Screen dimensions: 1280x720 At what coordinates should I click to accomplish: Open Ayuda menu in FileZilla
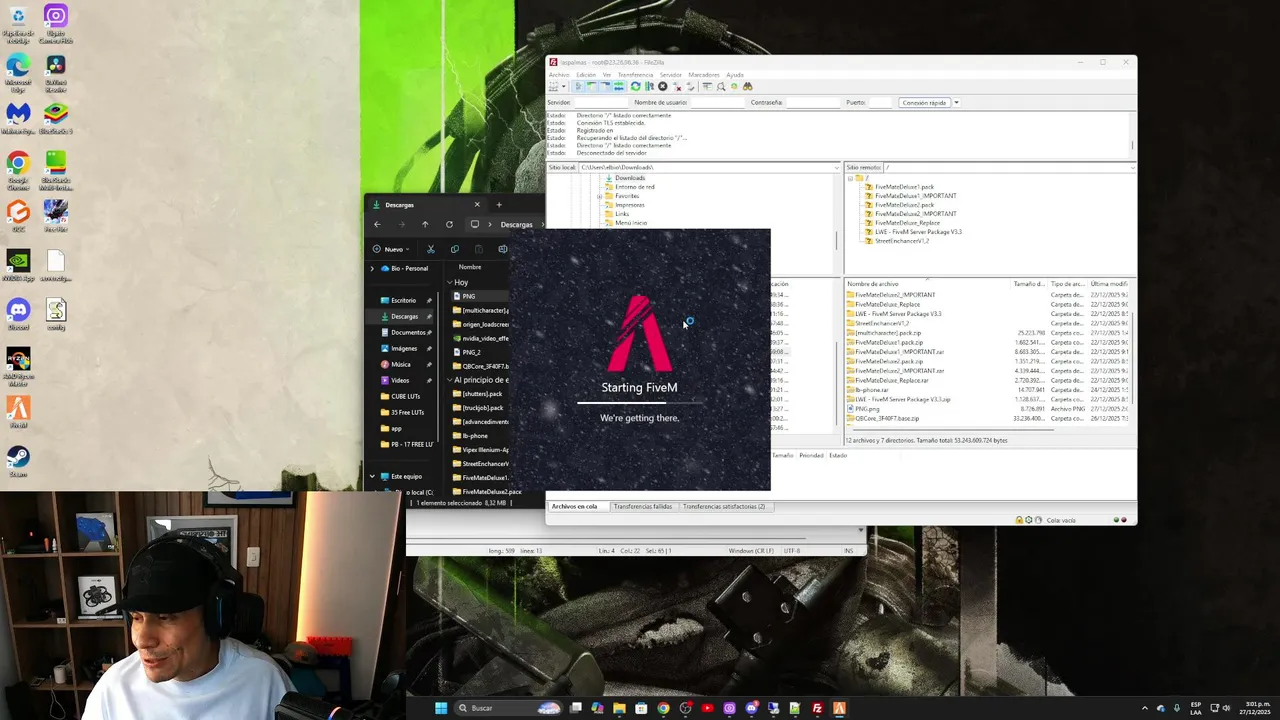point(735,75)
